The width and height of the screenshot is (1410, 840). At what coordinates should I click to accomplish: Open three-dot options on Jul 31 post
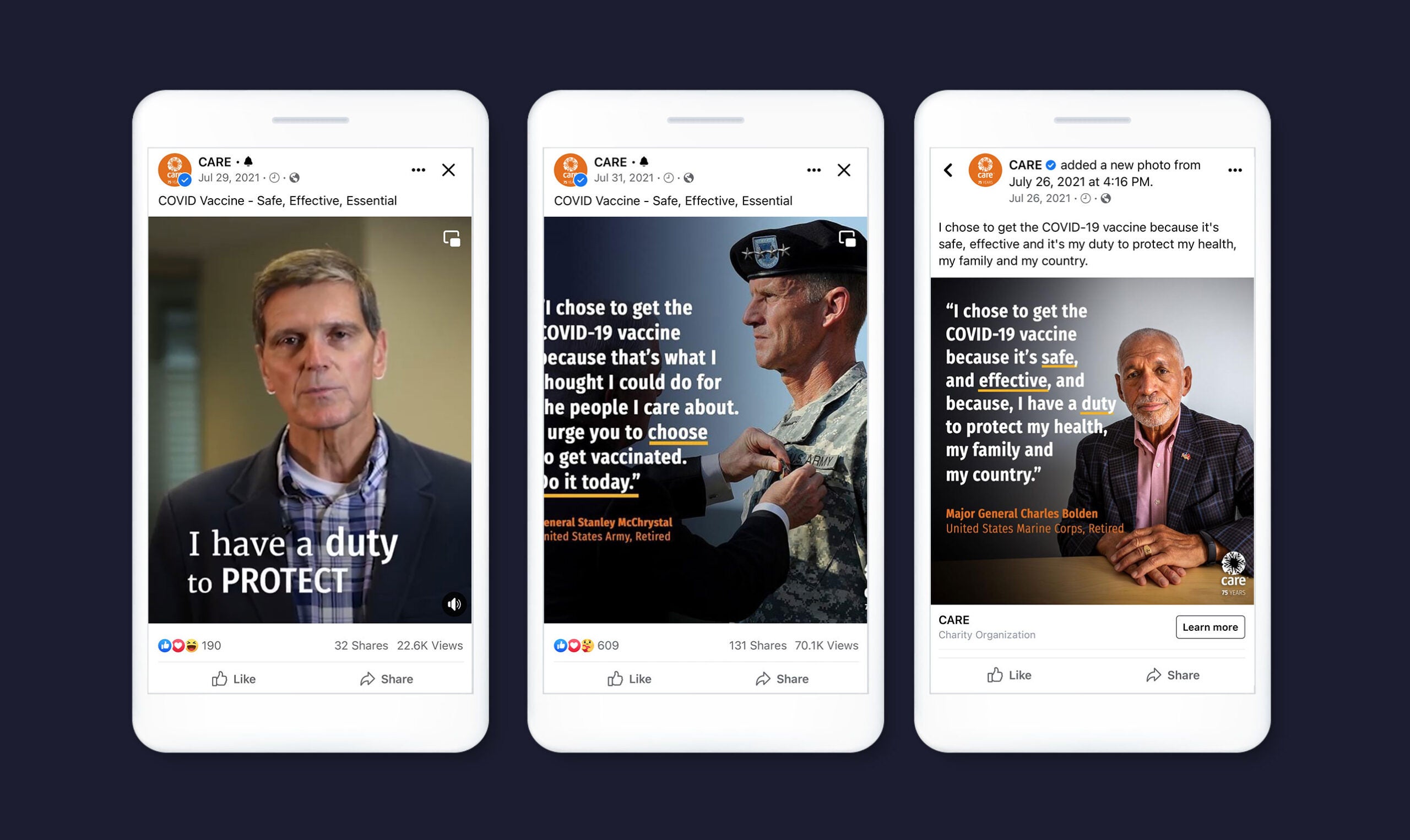814,170
